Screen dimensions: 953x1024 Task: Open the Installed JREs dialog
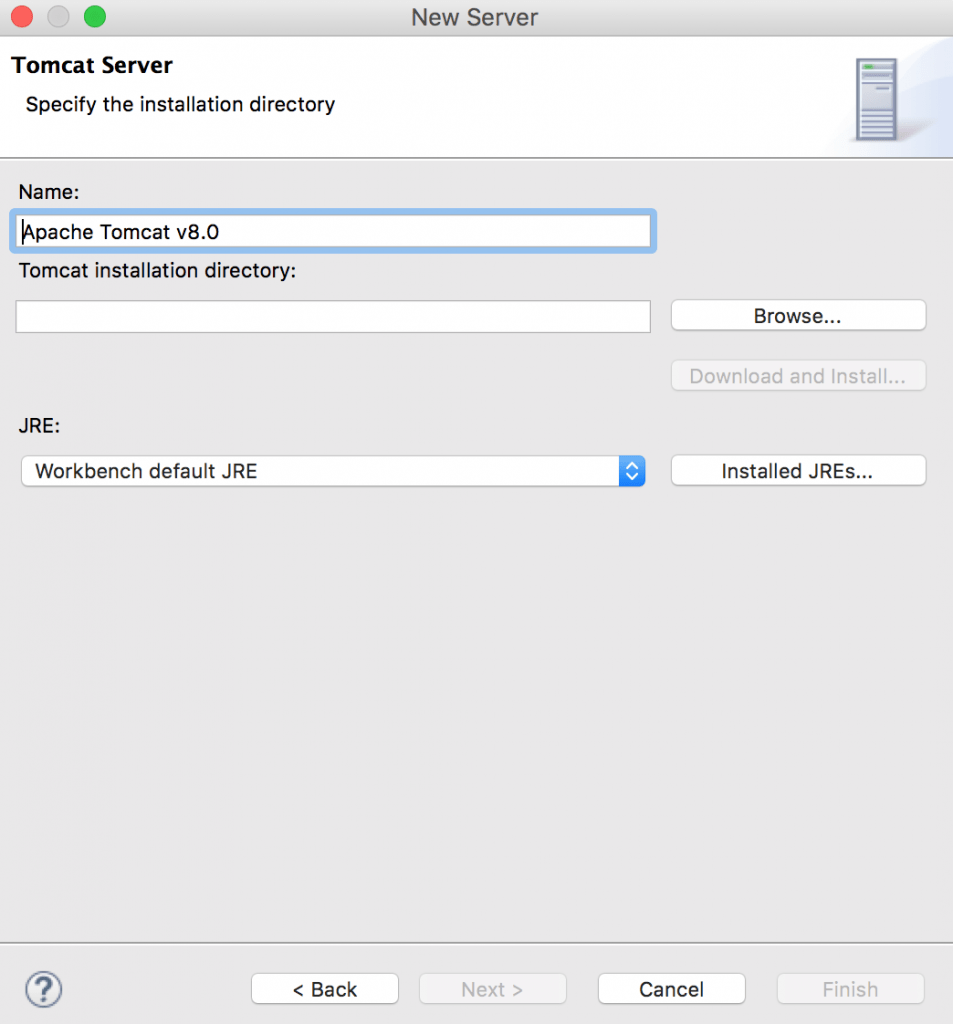tap(797, 470)
